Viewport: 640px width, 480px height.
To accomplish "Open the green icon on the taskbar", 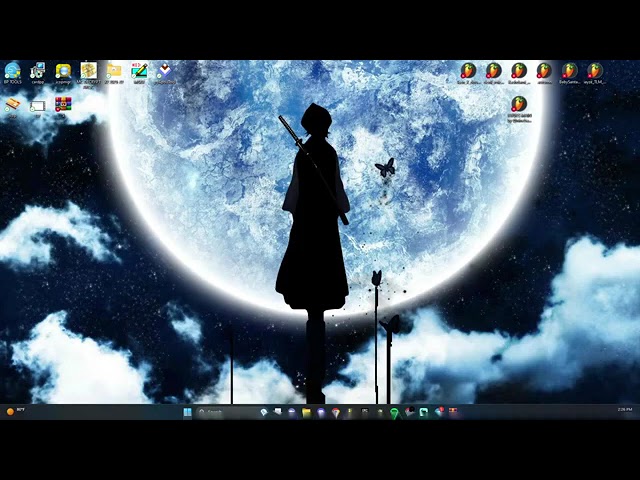I will (x=394, y=413).
